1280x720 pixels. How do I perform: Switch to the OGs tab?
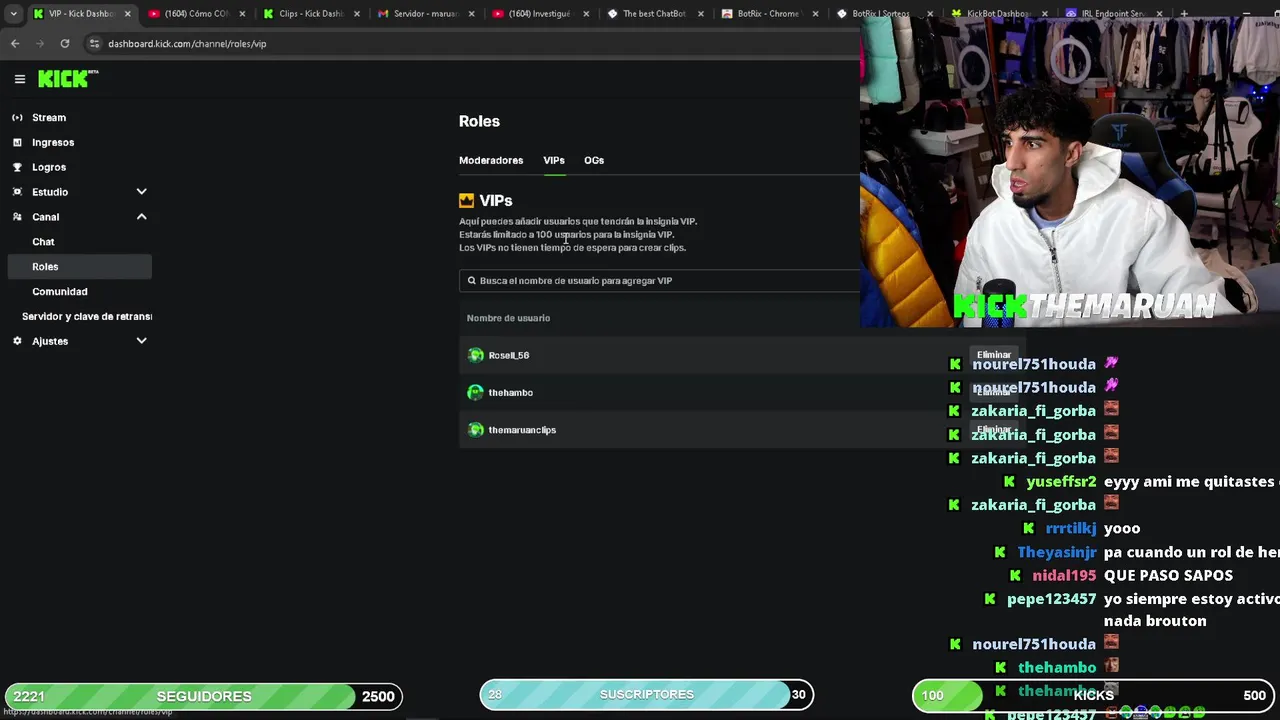coord(594,160)
